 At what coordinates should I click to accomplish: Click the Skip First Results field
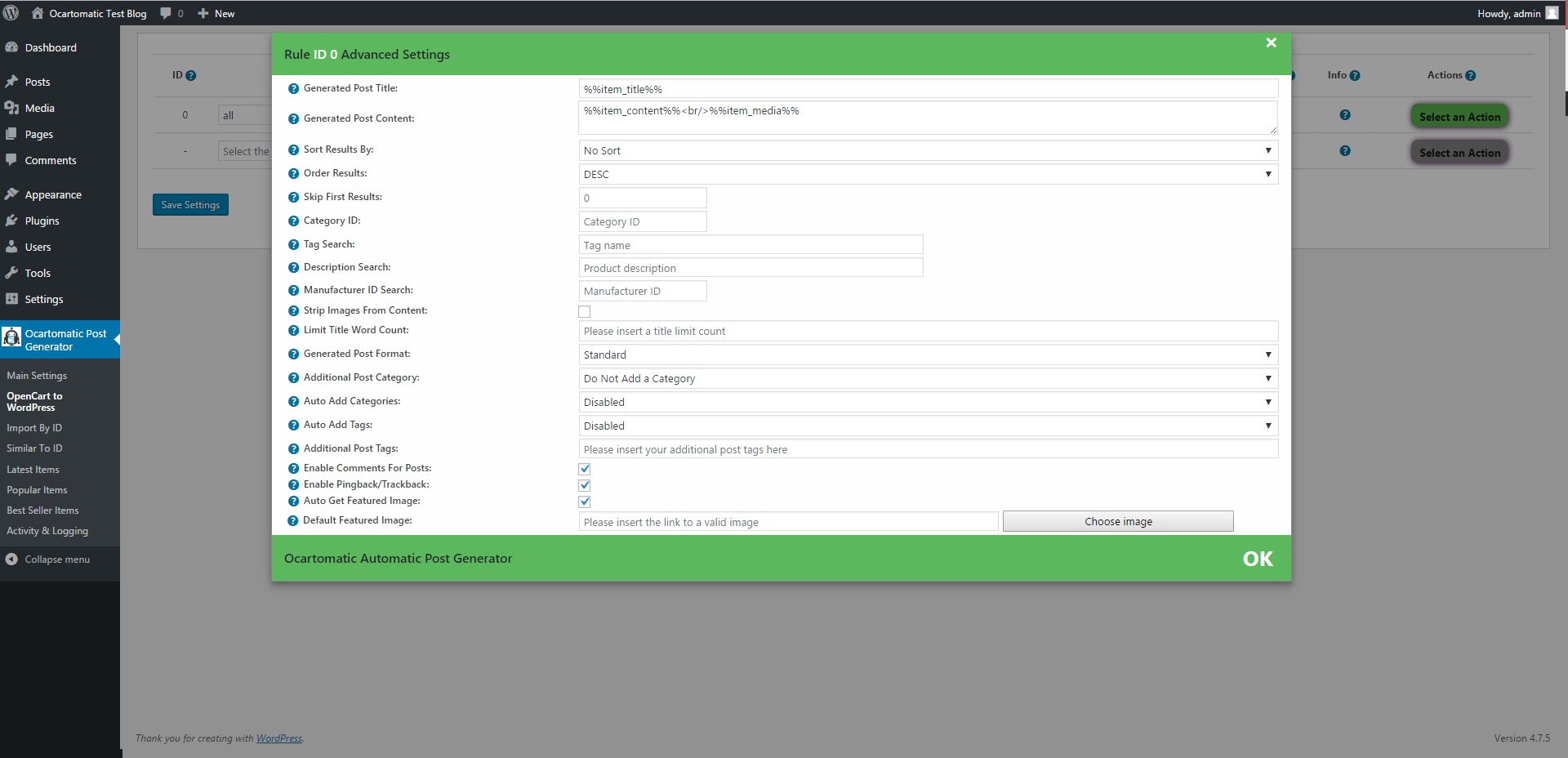click(x=643, y=198)
